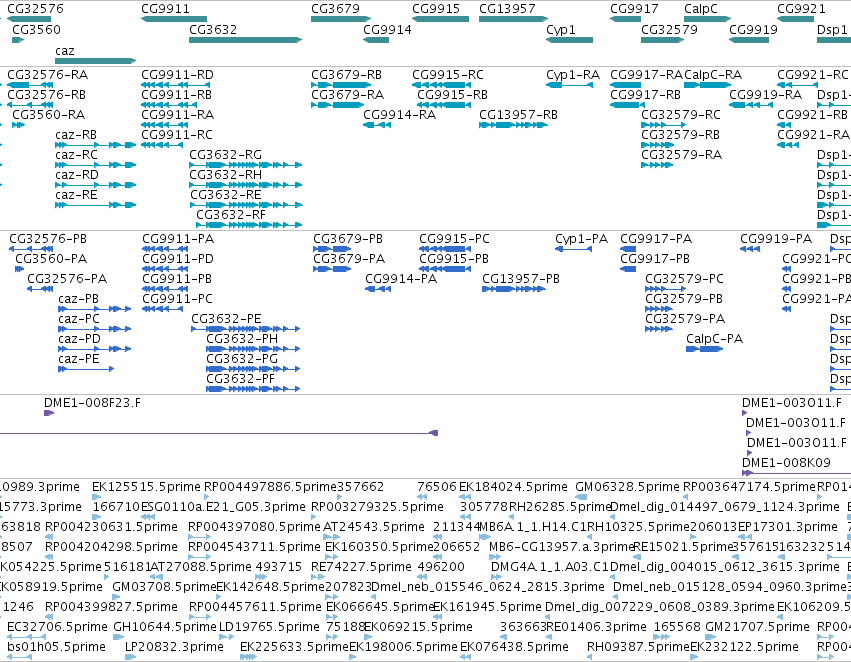Open transcript CG32576-RA
This screenshot has width=851, height=662.
click(x=47, y=74)
